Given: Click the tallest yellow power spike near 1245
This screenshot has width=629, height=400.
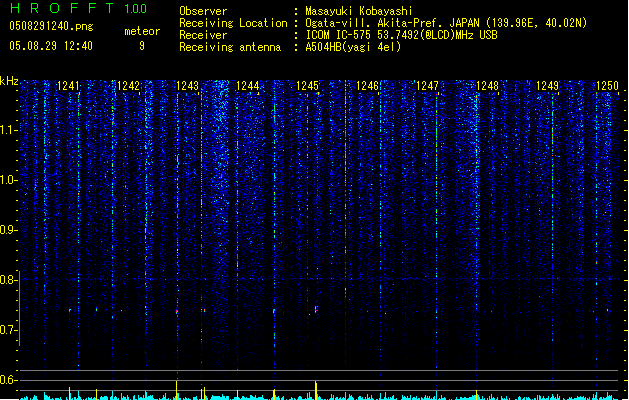Looking at the screenshot, I should click(316, 390).
